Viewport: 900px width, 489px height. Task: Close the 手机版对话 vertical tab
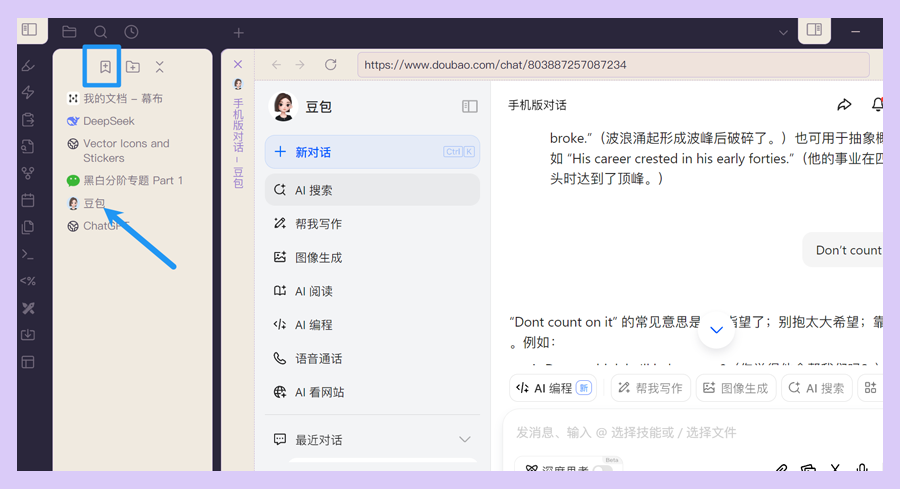click(238, 64)
